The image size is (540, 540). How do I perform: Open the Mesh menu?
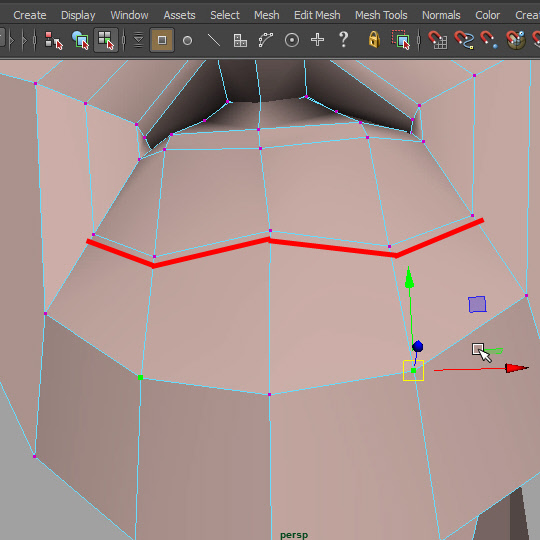point(267,15)
